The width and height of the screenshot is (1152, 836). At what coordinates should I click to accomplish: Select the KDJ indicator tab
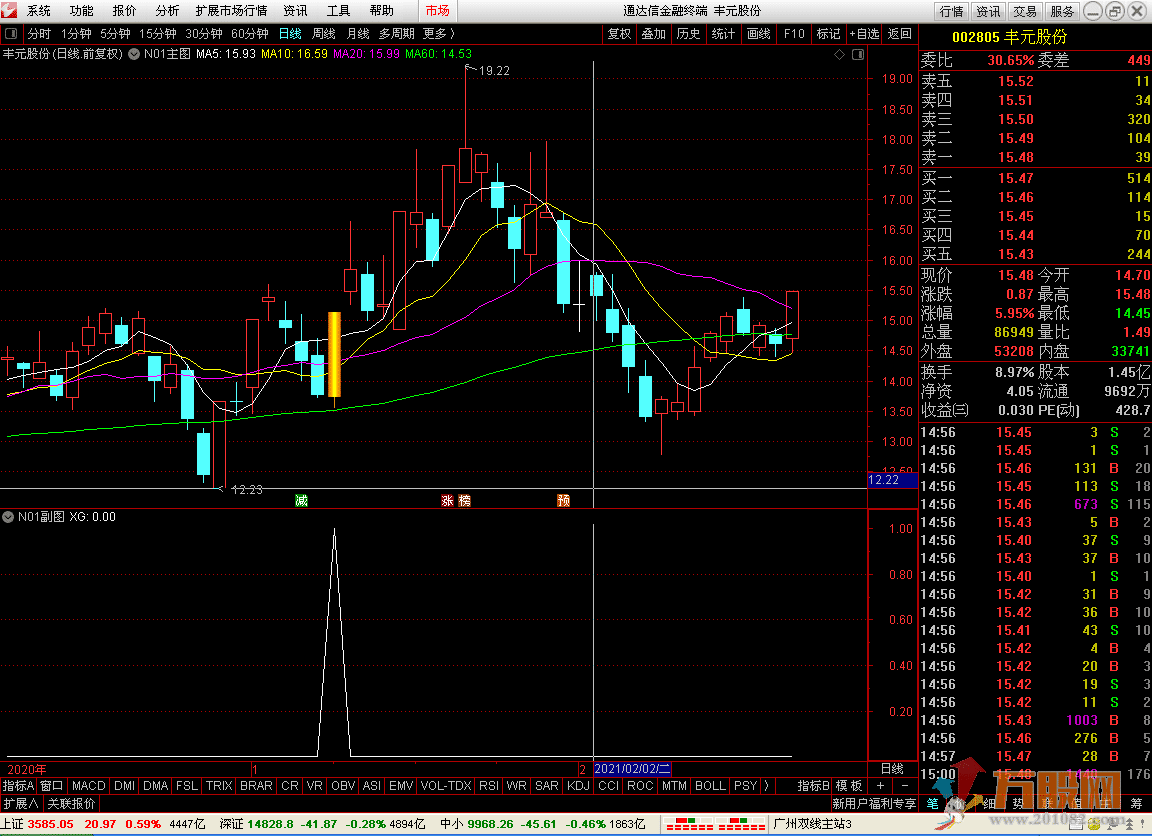(x=578, y=785)
